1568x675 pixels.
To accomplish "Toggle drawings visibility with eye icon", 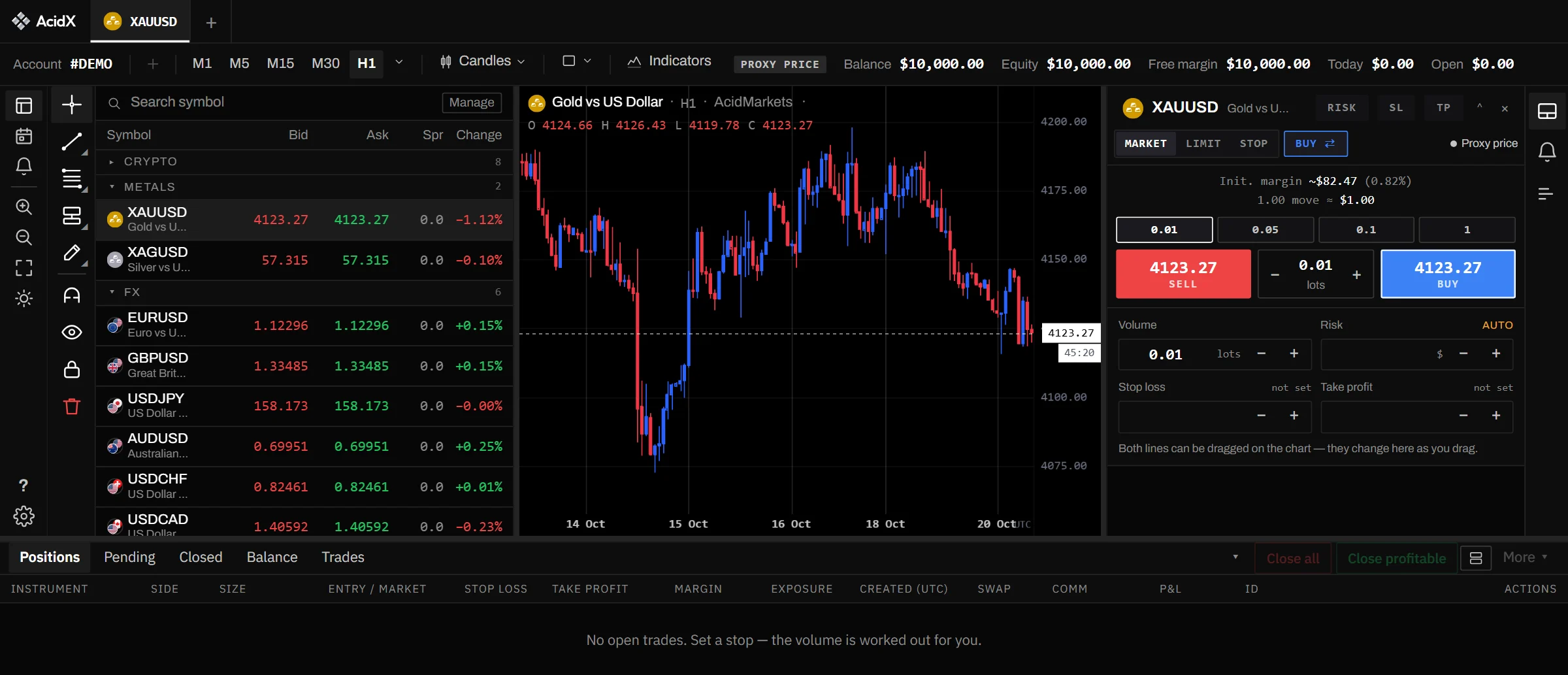I will coord(72,333).
